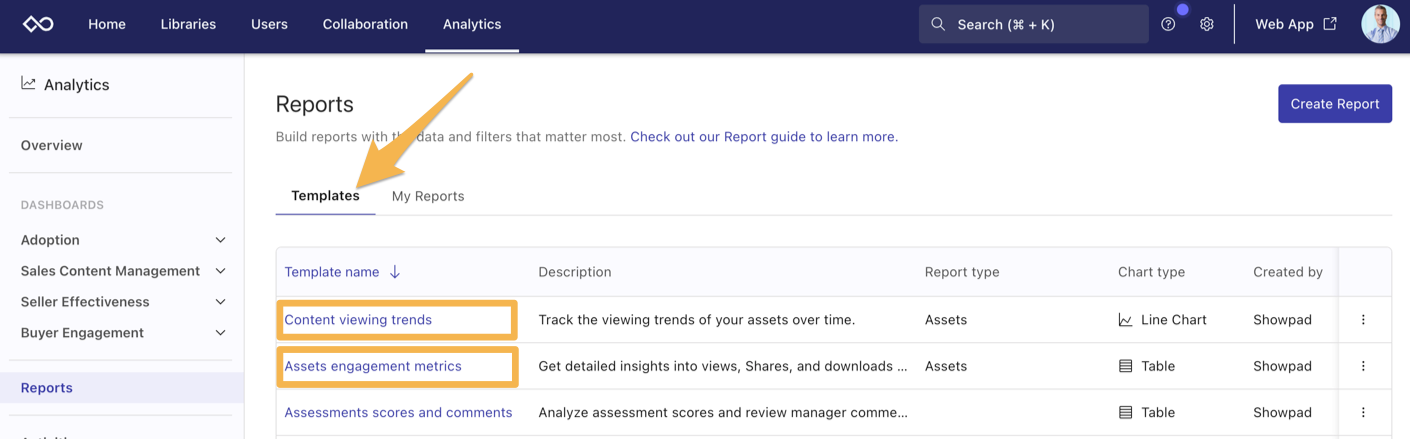1410x439 pixels.
Task: Switch to the My Reports tab
Action: [x=428, y=196]
